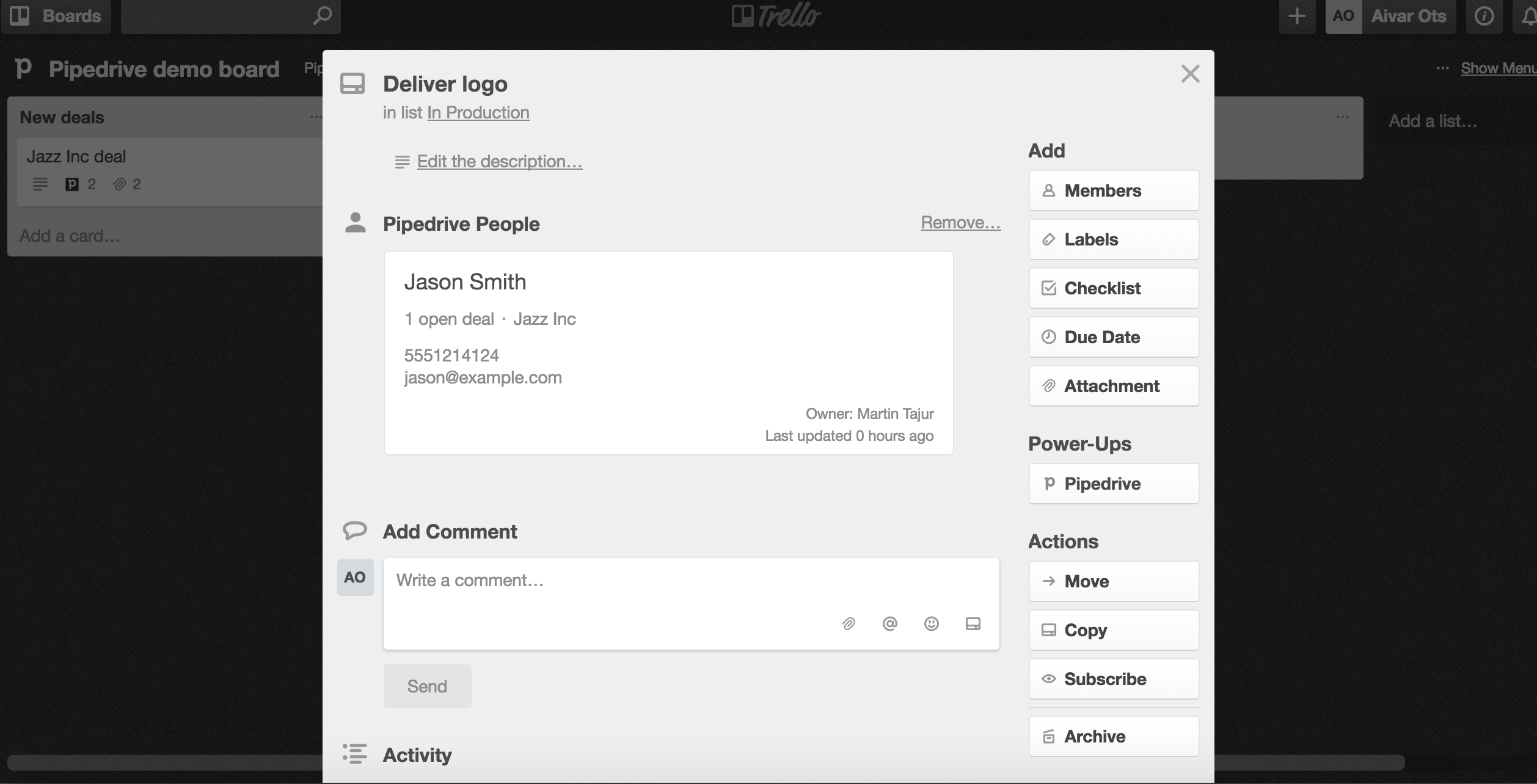The height and width of the screenshot is (784, 1537).
Task: Click Edit the description link
Action: [499, 162]
